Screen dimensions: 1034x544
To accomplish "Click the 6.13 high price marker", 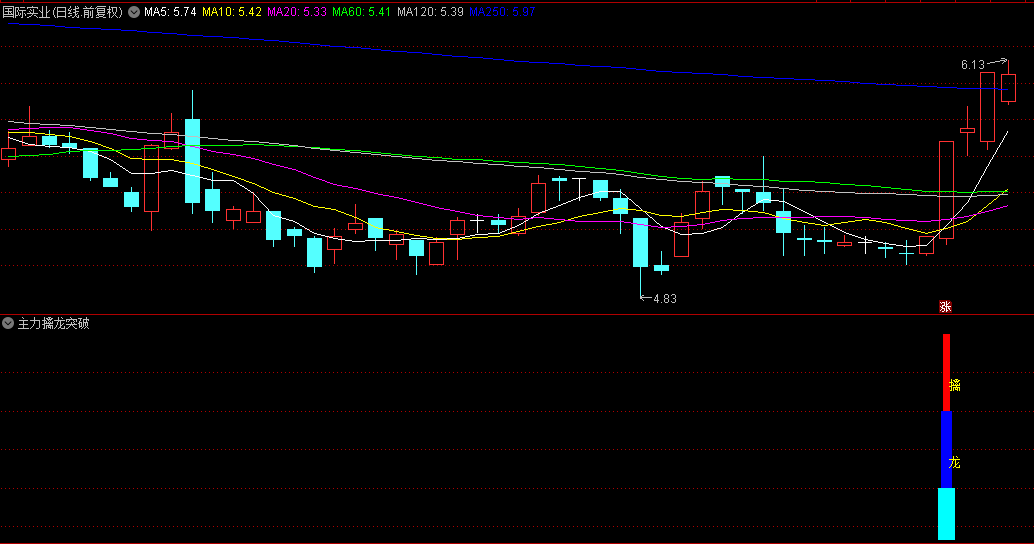I will click(973, 65).
